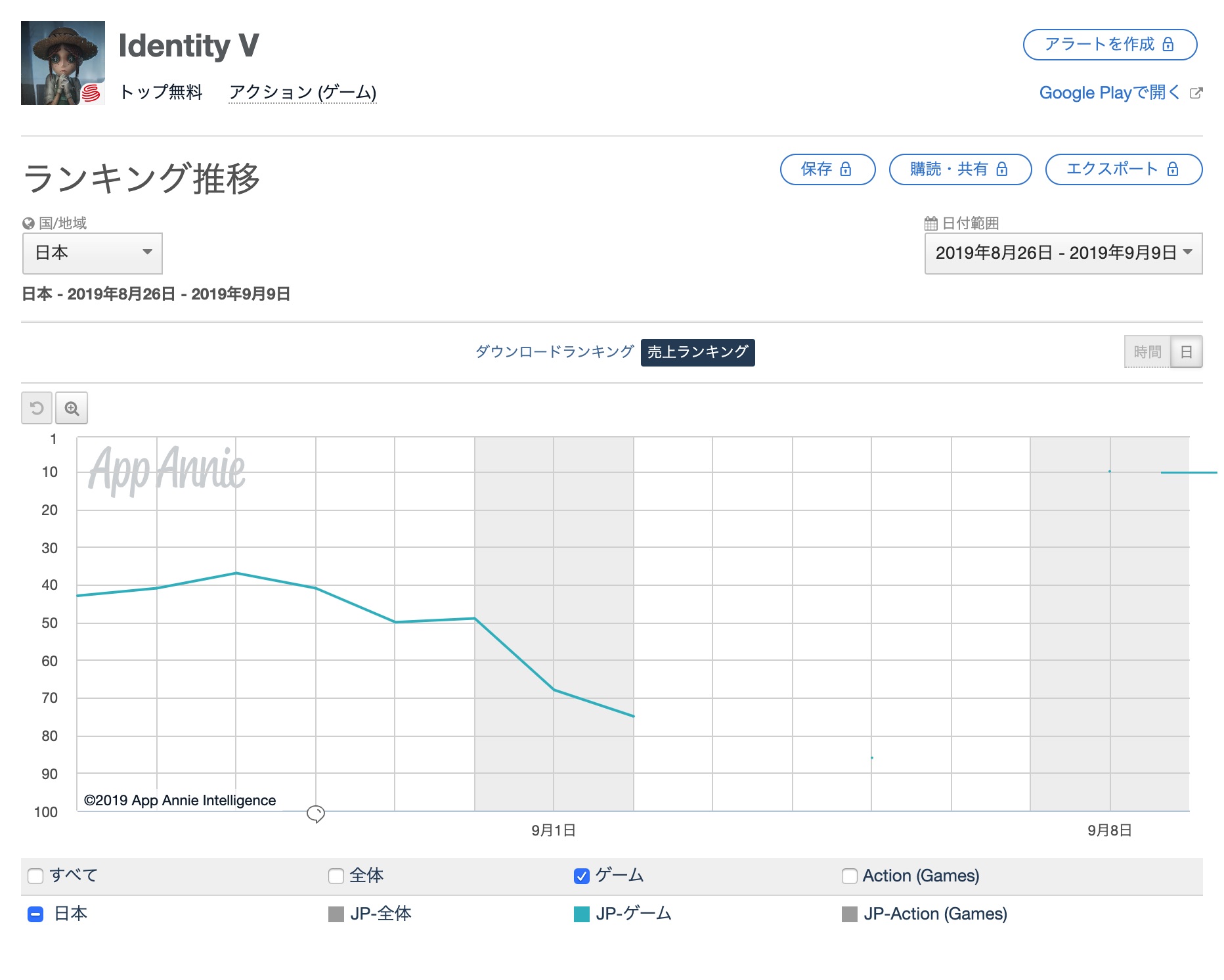1224x980 pixels.
Task: Click the lock icon on 保存 button
Action: tap(846, 169)
